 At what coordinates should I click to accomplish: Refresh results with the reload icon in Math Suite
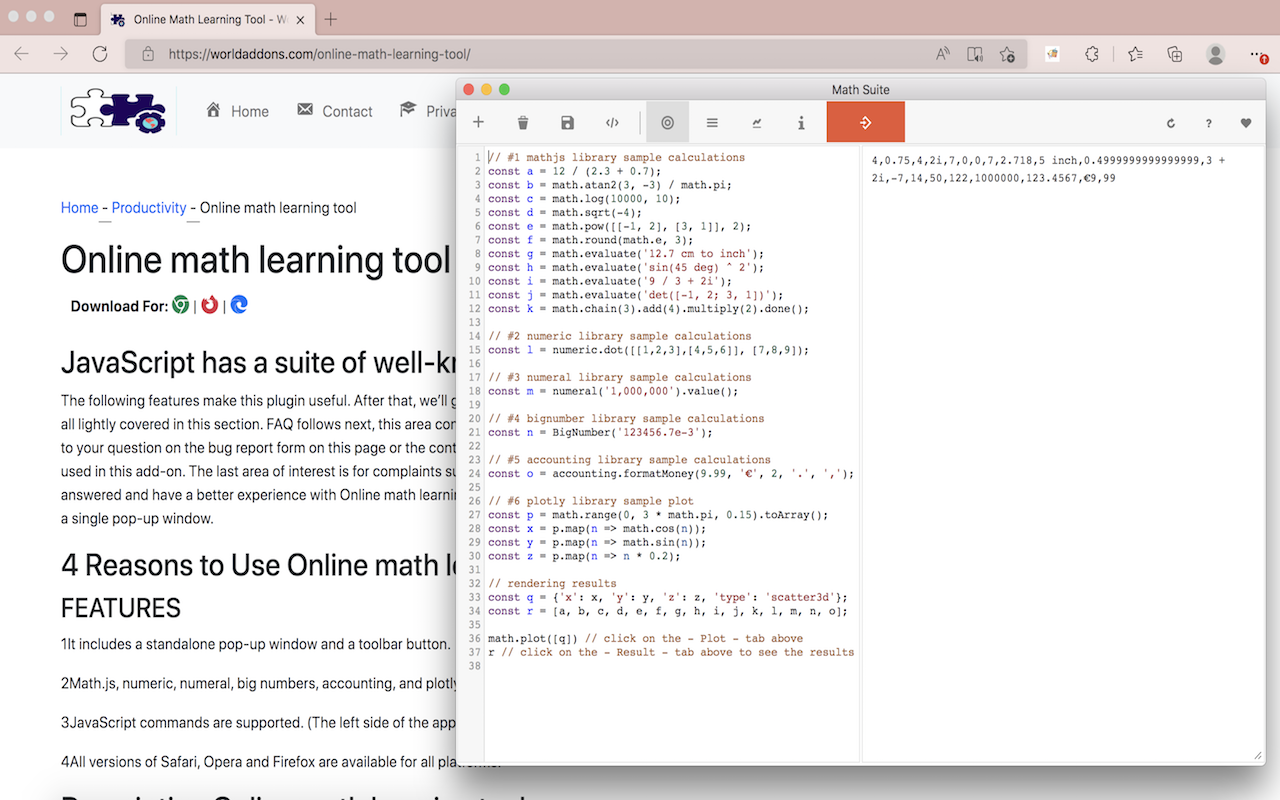tap(1170, 122)
